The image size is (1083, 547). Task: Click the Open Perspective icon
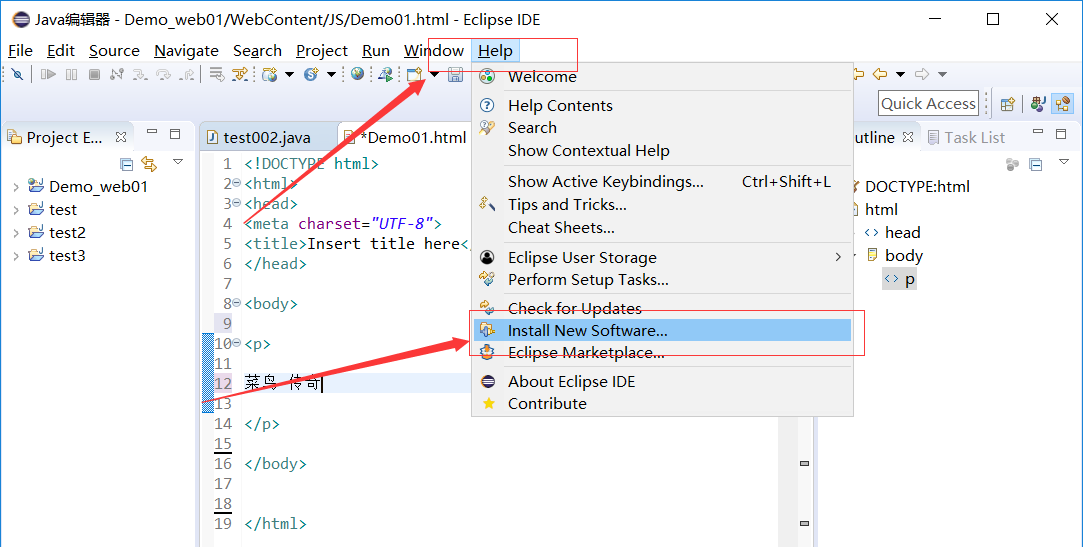(1008, 104)
